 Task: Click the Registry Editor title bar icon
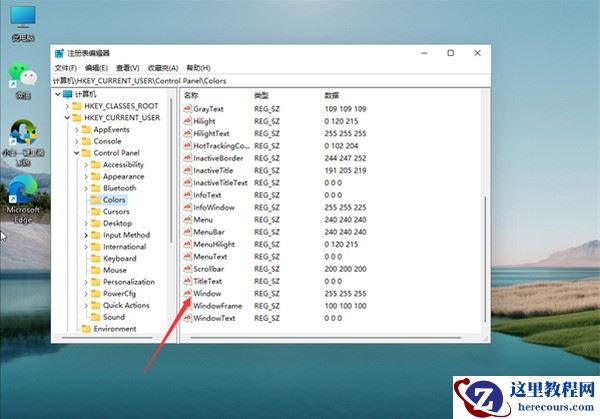pos(59,53)
